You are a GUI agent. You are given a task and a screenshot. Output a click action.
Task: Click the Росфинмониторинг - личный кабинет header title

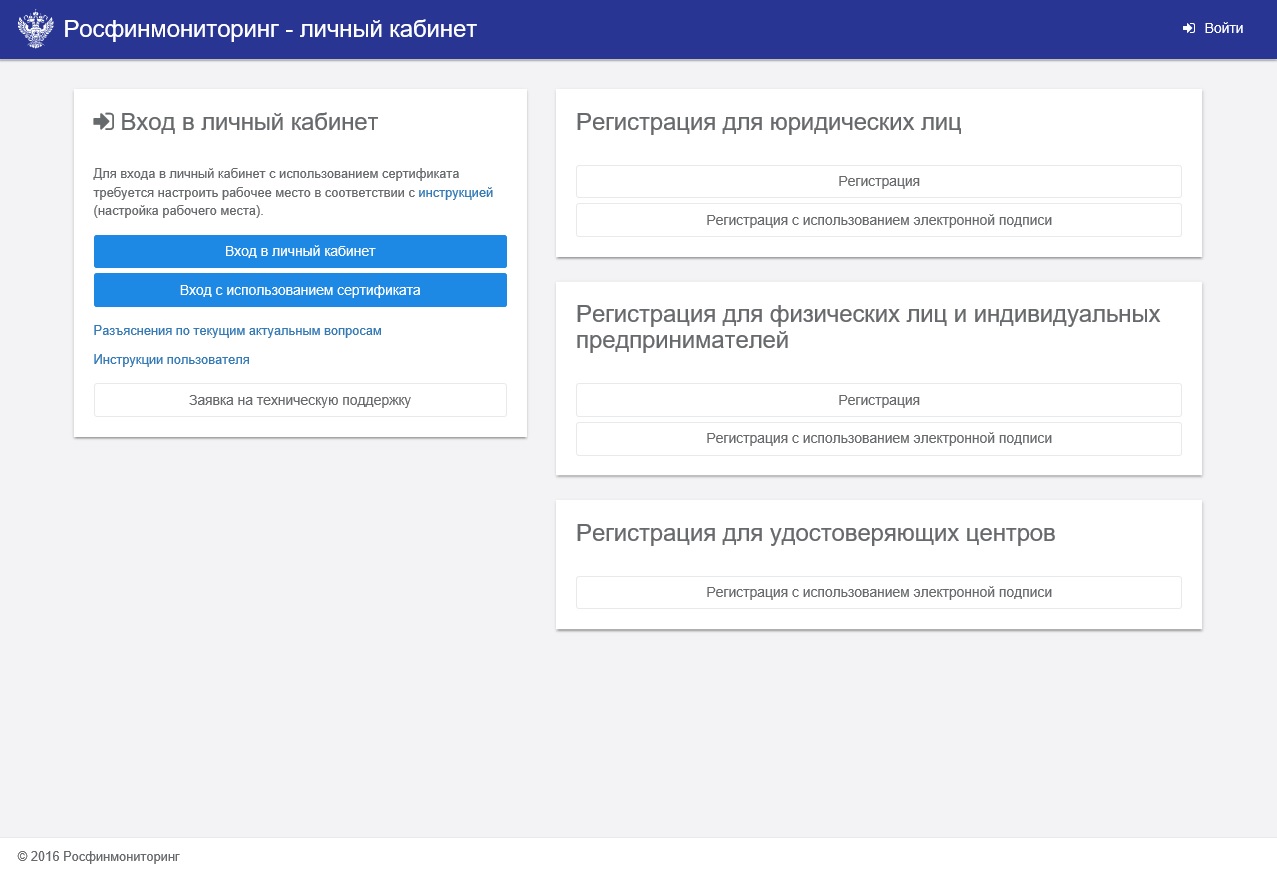pos(270,29)
